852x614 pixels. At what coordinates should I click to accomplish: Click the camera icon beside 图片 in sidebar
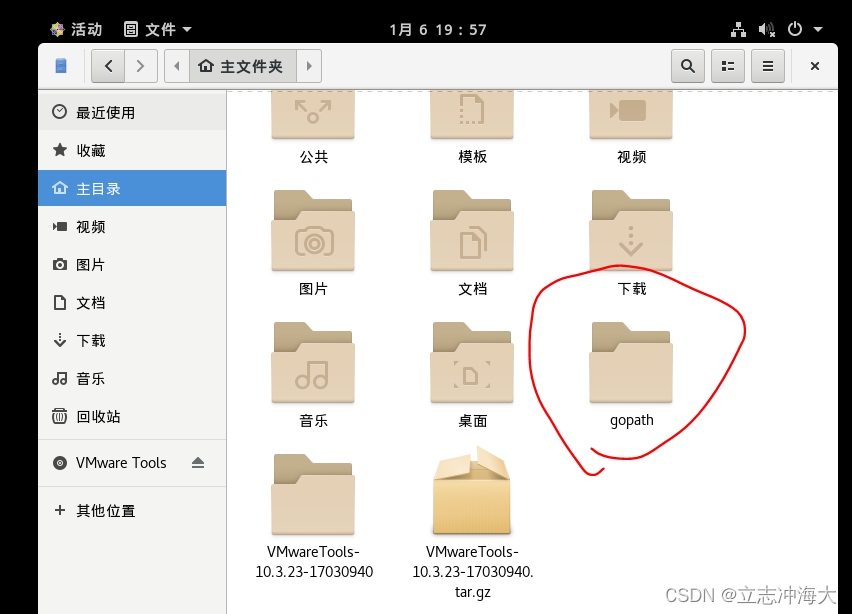point(60,265)
